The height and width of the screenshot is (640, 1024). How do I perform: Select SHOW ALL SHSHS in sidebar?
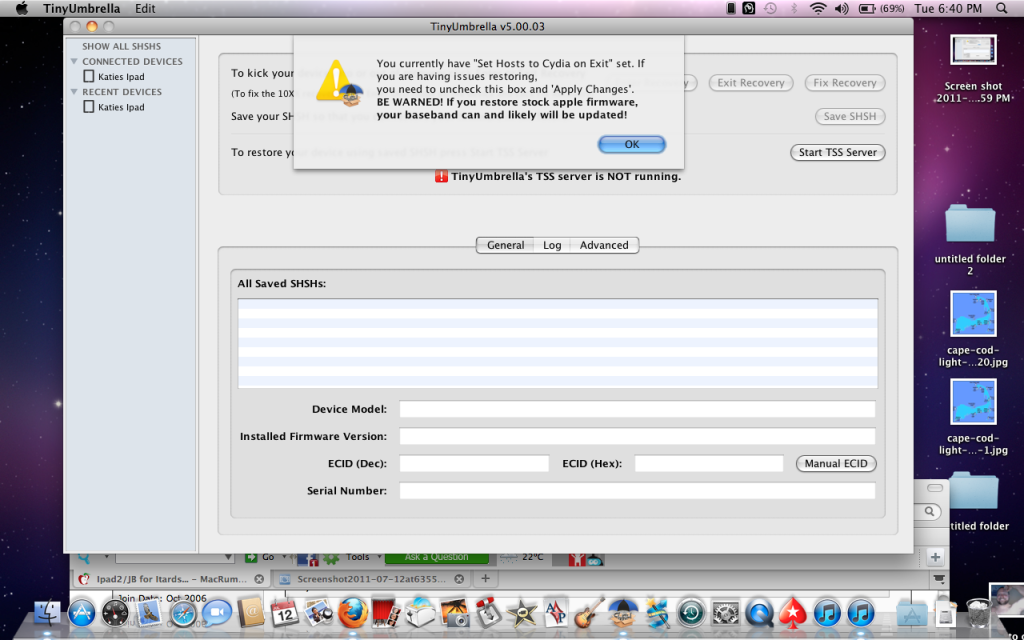pos(121,46)
